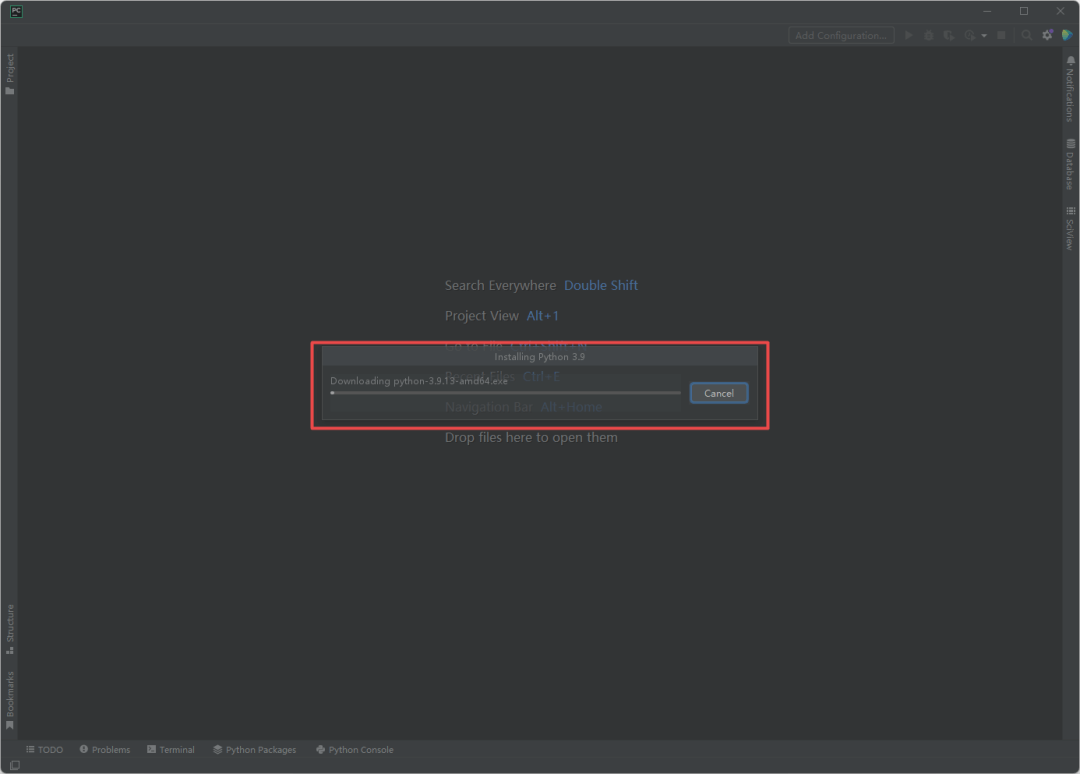The height and width of the screenshot is (774, 1080).
Task: Expand the Profile run options dropdown arrow
Action: (984, 35)
